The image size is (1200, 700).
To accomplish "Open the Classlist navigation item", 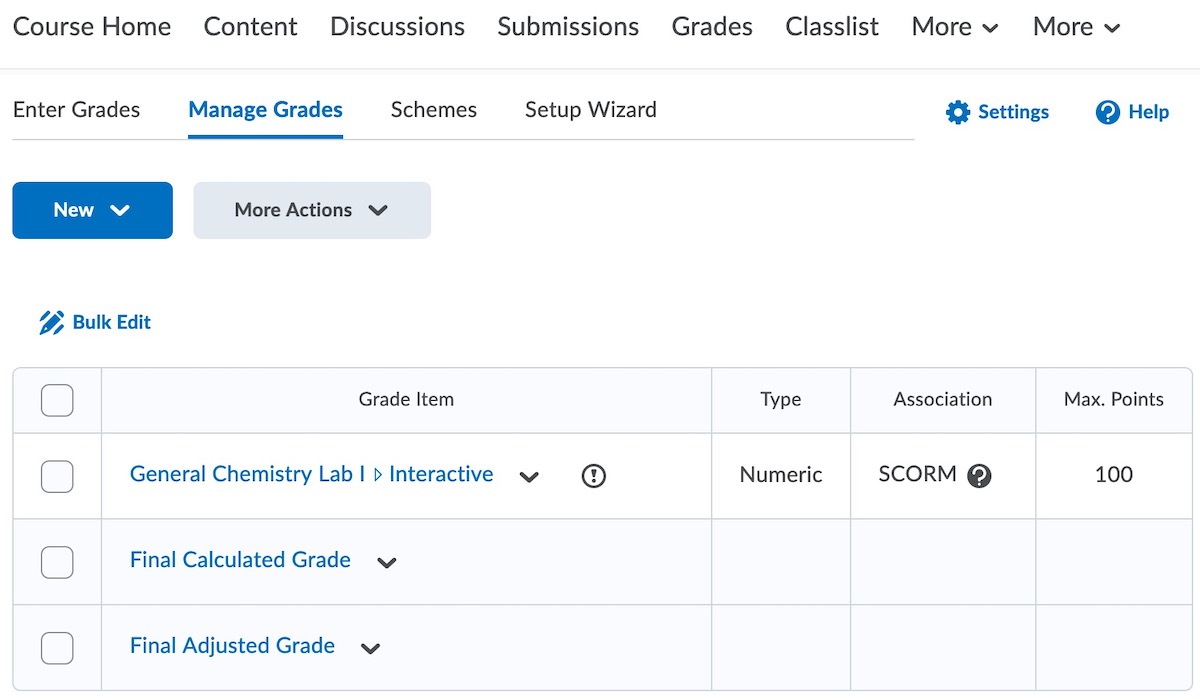I will [832, 27].
